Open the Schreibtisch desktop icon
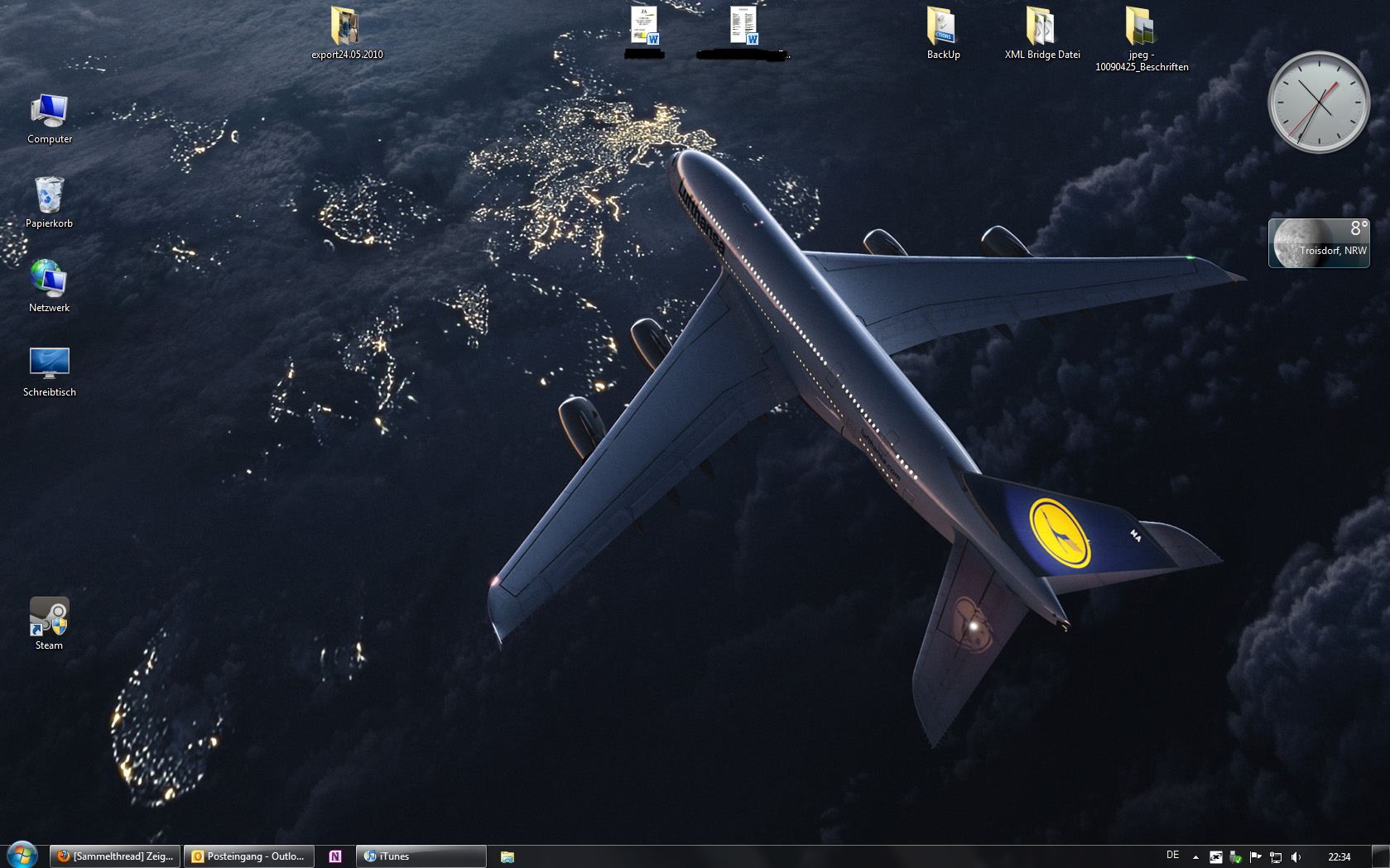Screen dimensions: 1390x868 pos(49,372)
